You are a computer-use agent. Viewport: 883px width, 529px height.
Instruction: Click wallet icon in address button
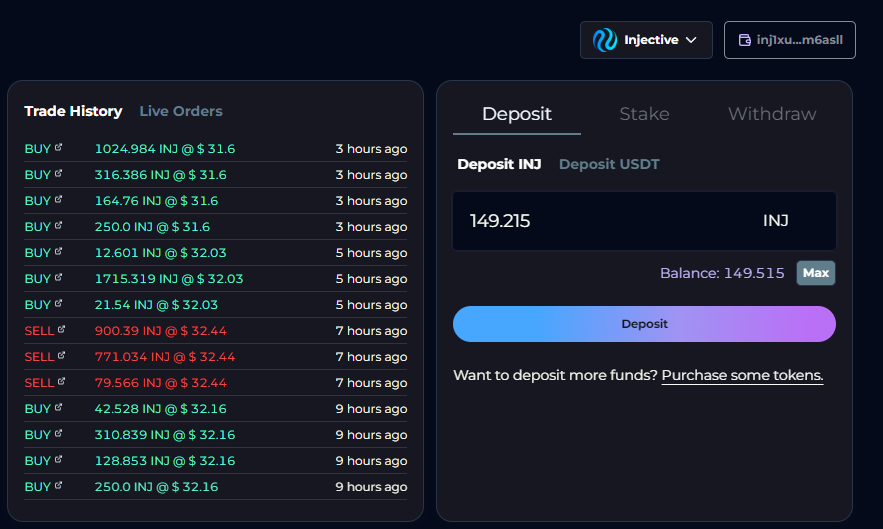tap(744, 40)
